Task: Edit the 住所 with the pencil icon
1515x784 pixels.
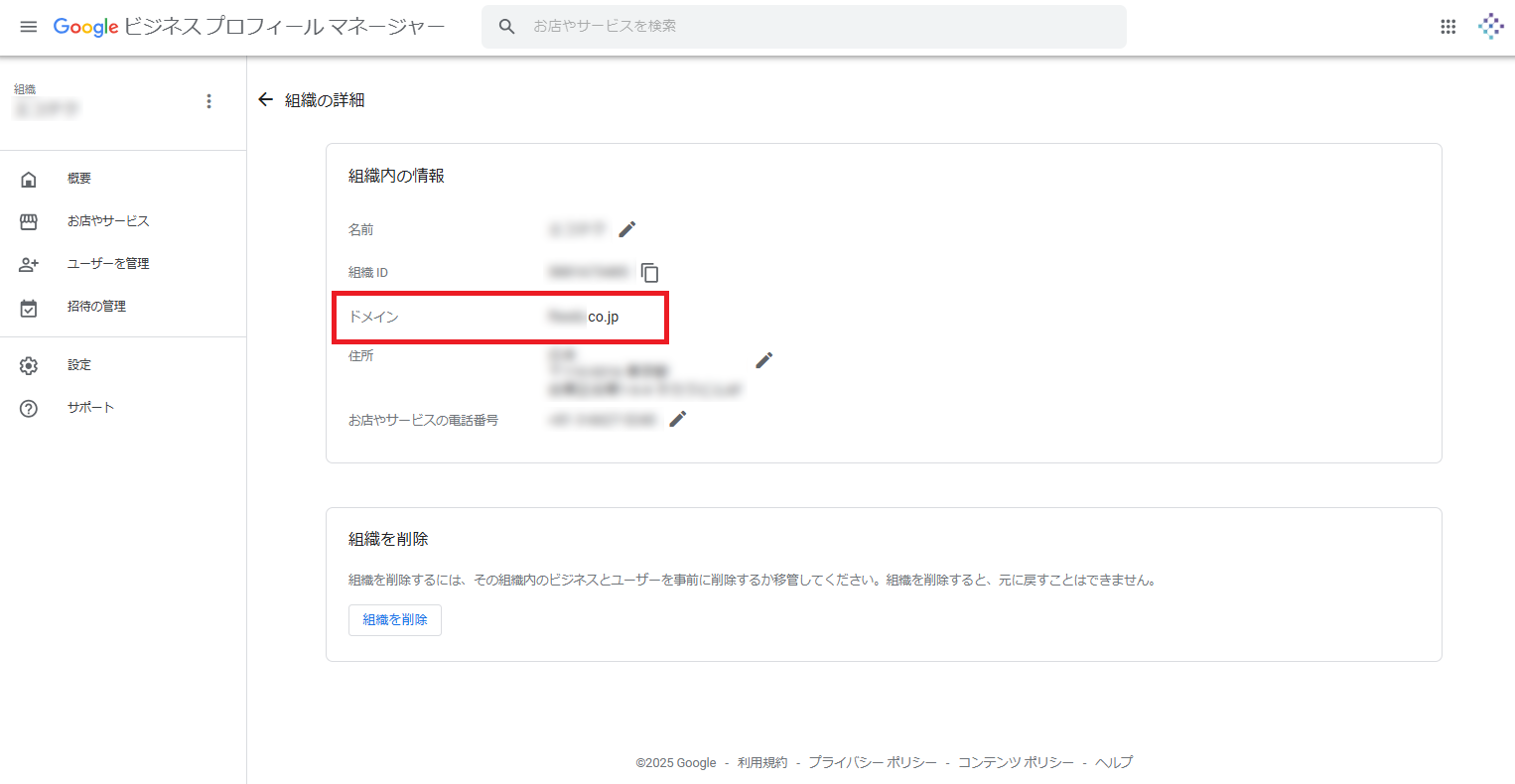Action: [763, 359]
